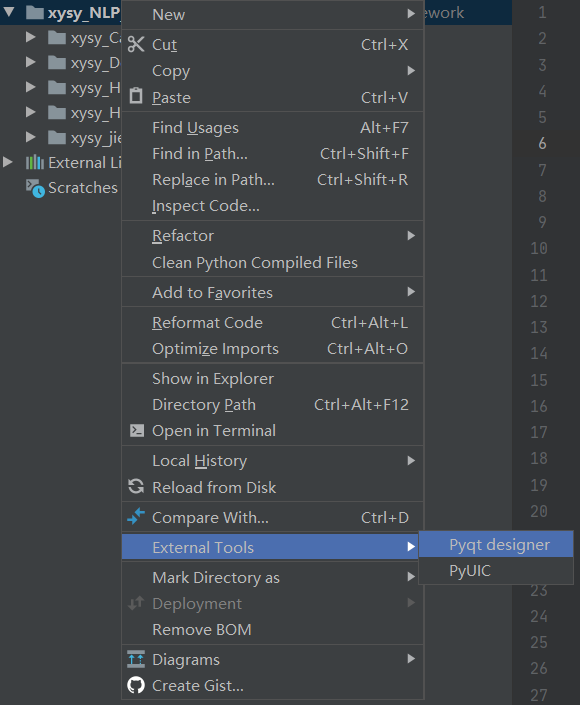Click the Ctrl+Alt+F12 shortcut text
Image resolution: width=580 pixels, height=705 pixels.
(x=361, y=405)
